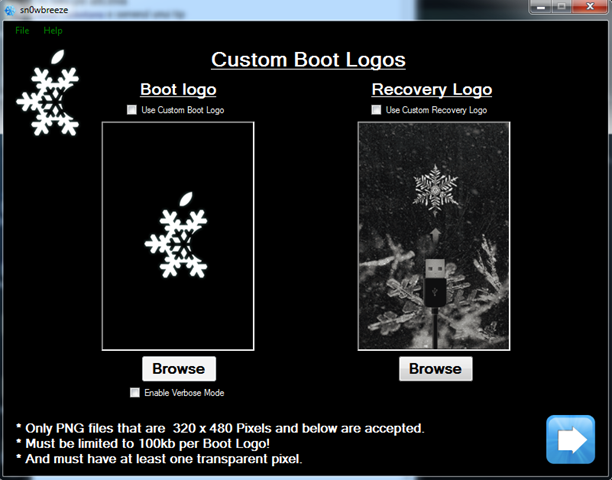The width and height of the screenshot is (612, 480).
Task: Enable Use Custom Boot Logo checkbox
Action: (132, 110)
